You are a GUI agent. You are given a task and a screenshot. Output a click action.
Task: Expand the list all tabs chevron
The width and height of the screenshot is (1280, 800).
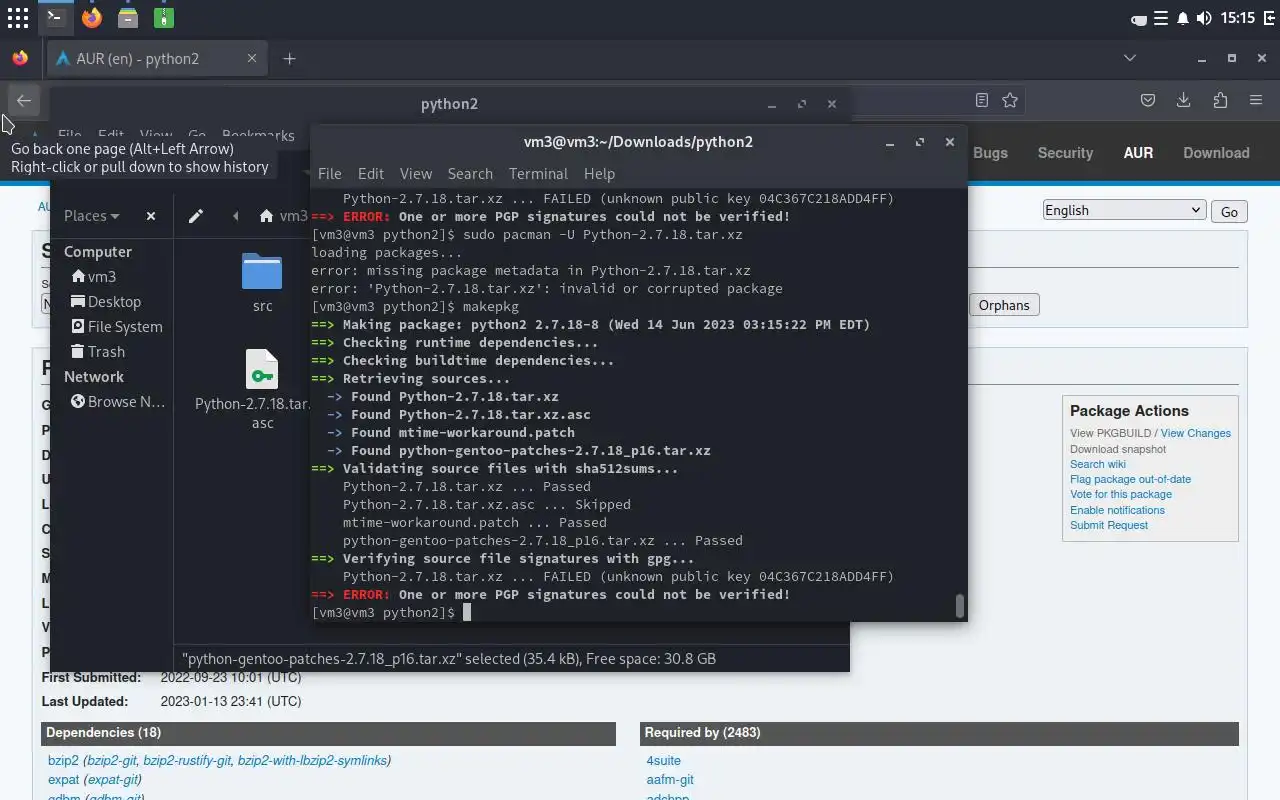click(1130, 58)
